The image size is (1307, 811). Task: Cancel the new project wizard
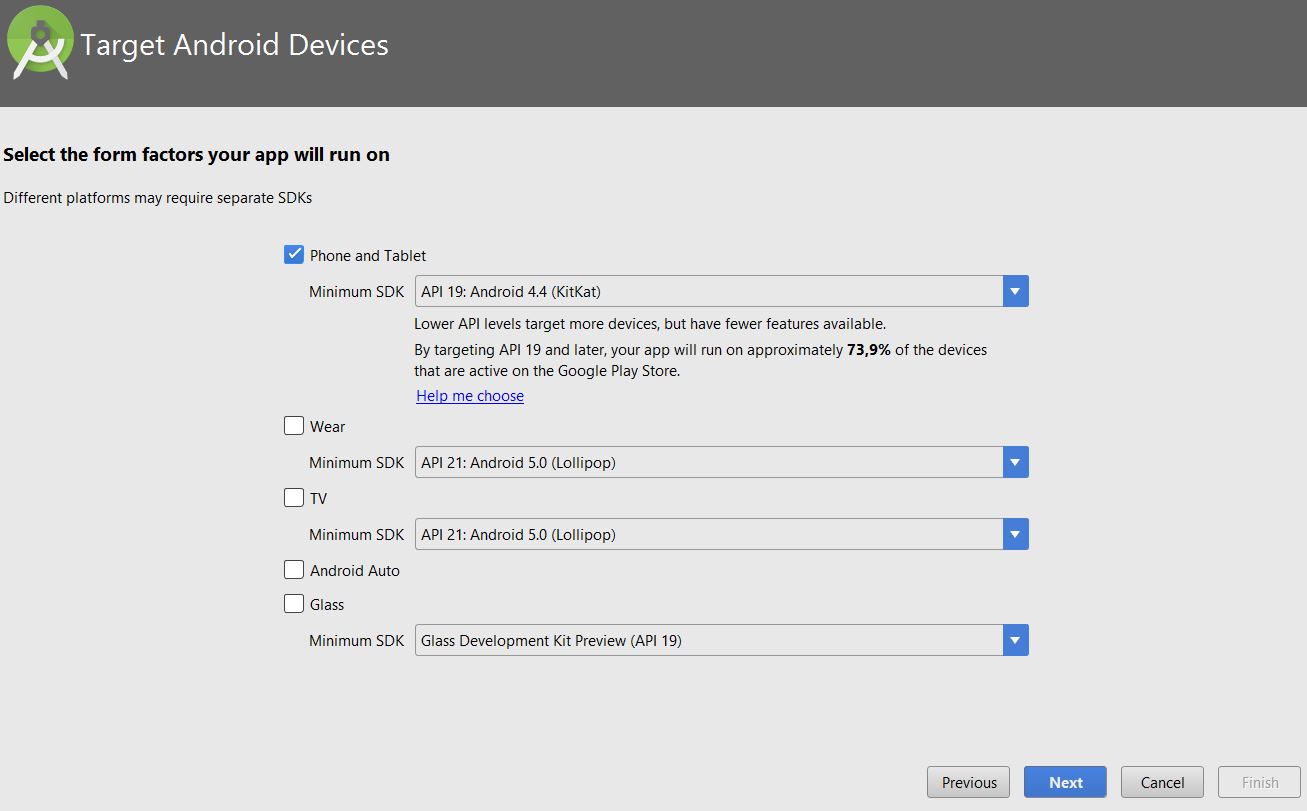[x=1162, y=782]
